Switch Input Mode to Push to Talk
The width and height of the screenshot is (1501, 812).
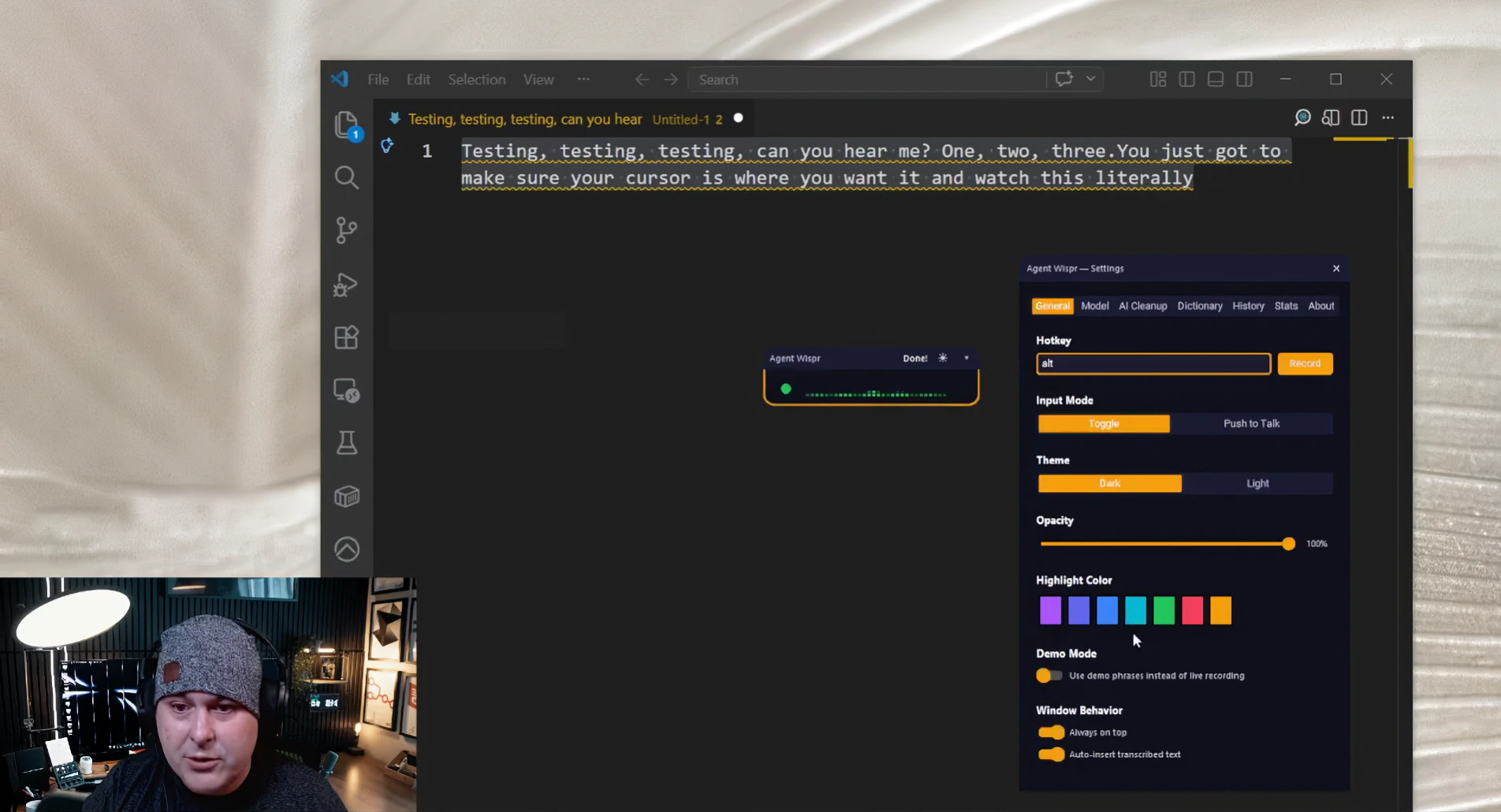[1252, 423]
